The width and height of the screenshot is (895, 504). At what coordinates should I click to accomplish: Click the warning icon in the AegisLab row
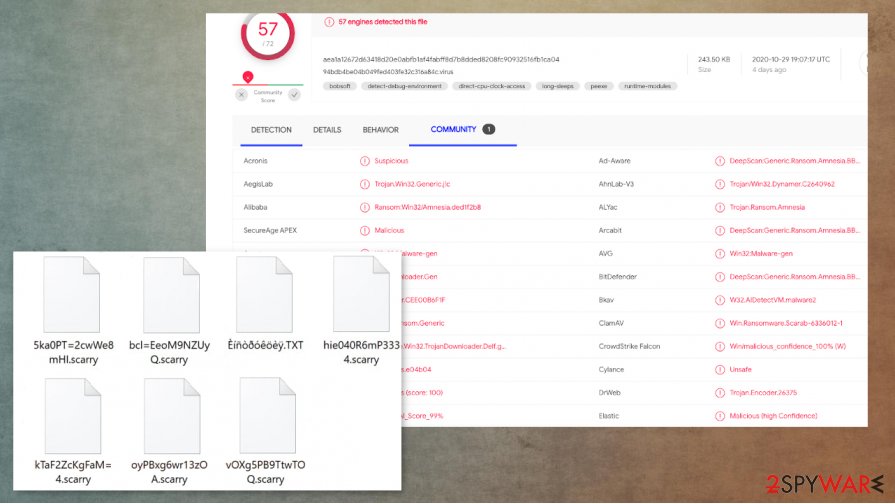(365, 184)
